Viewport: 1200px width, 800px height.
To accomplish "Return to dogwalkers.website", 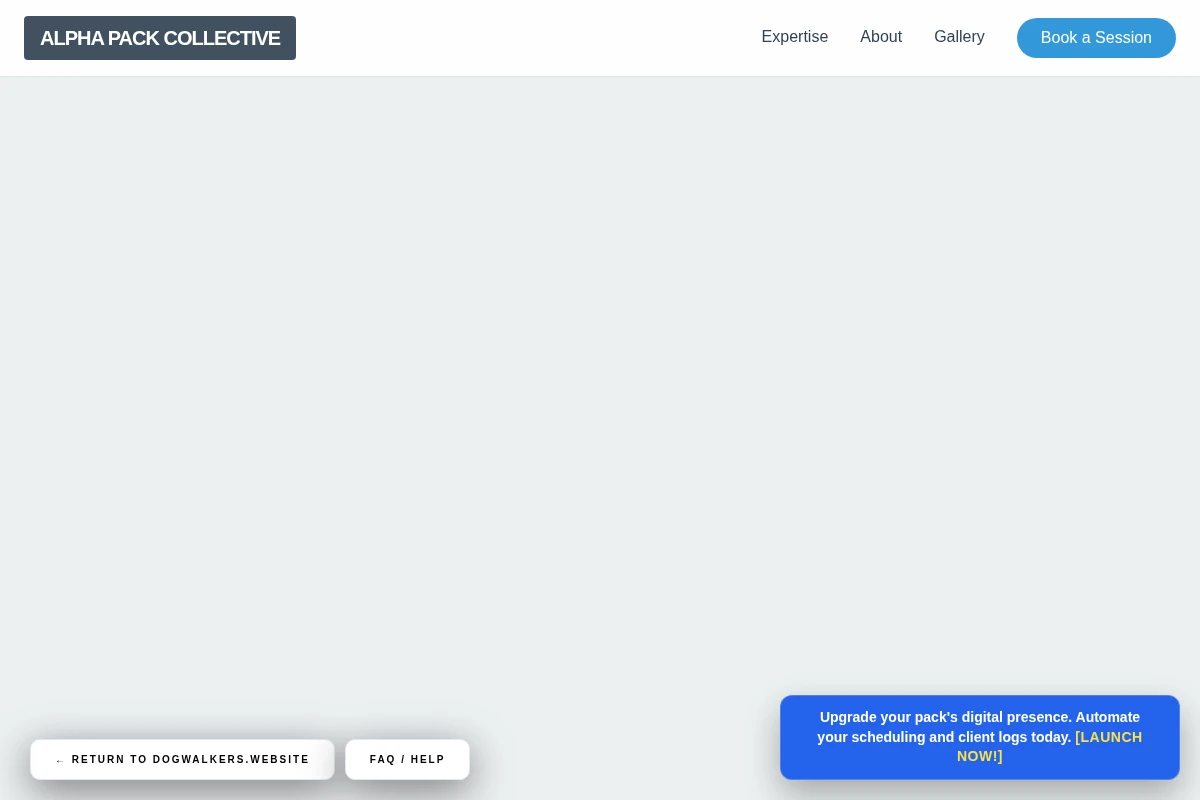I will 182,760.
